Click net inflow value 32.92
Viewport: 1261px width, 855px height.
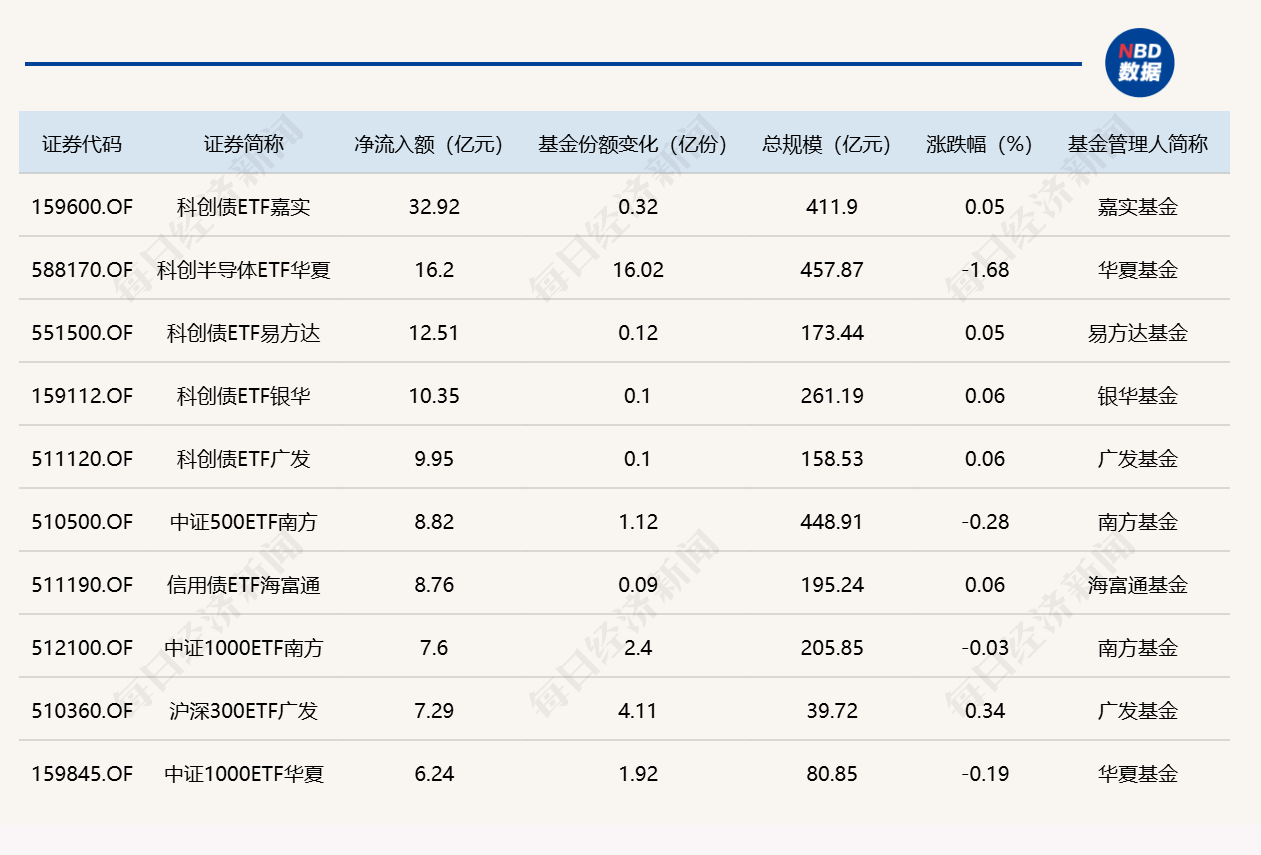434,207
